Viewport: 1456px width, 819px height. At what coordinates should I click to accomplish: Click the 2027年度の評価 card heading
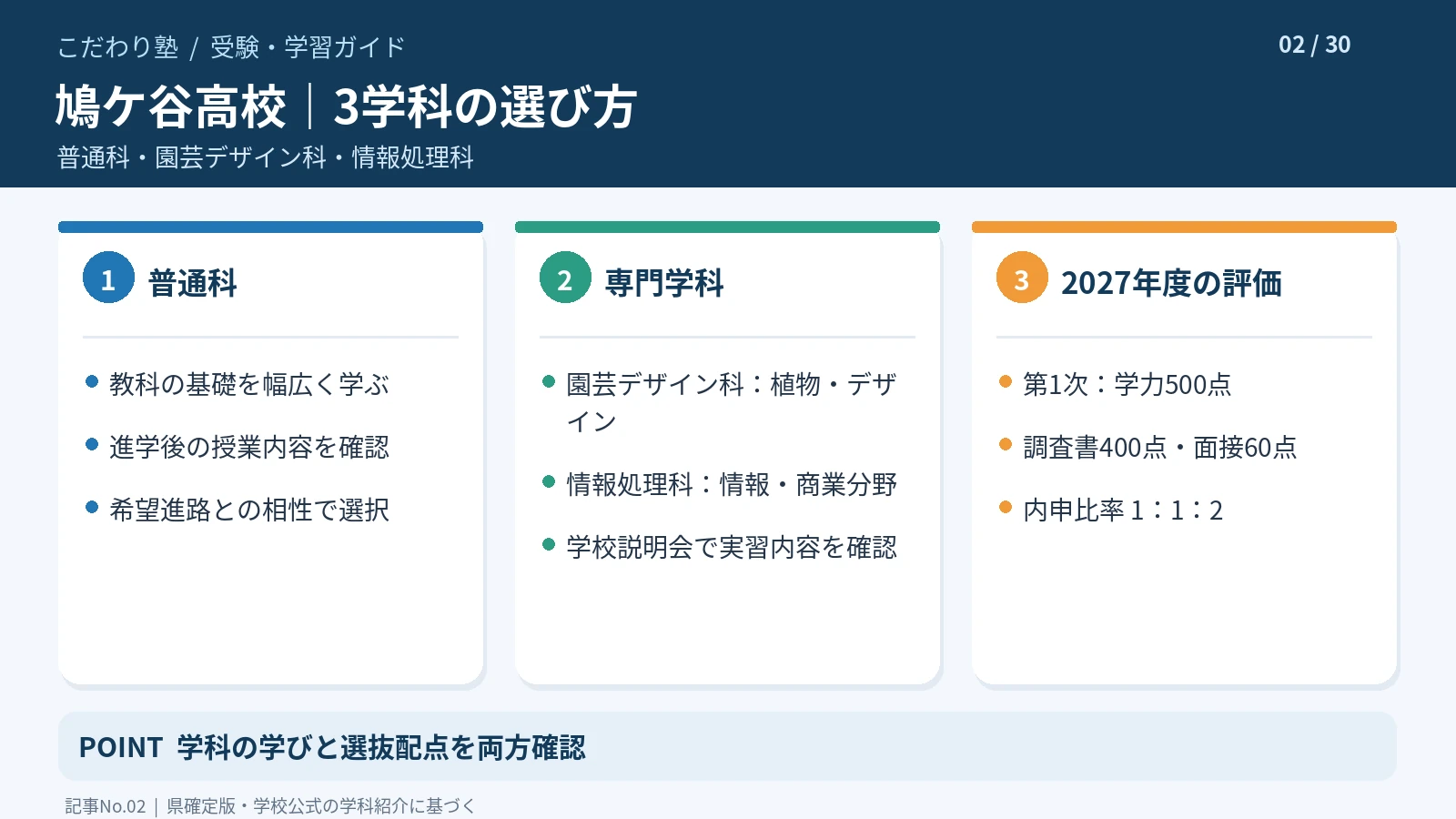(x=1171, y=283)
